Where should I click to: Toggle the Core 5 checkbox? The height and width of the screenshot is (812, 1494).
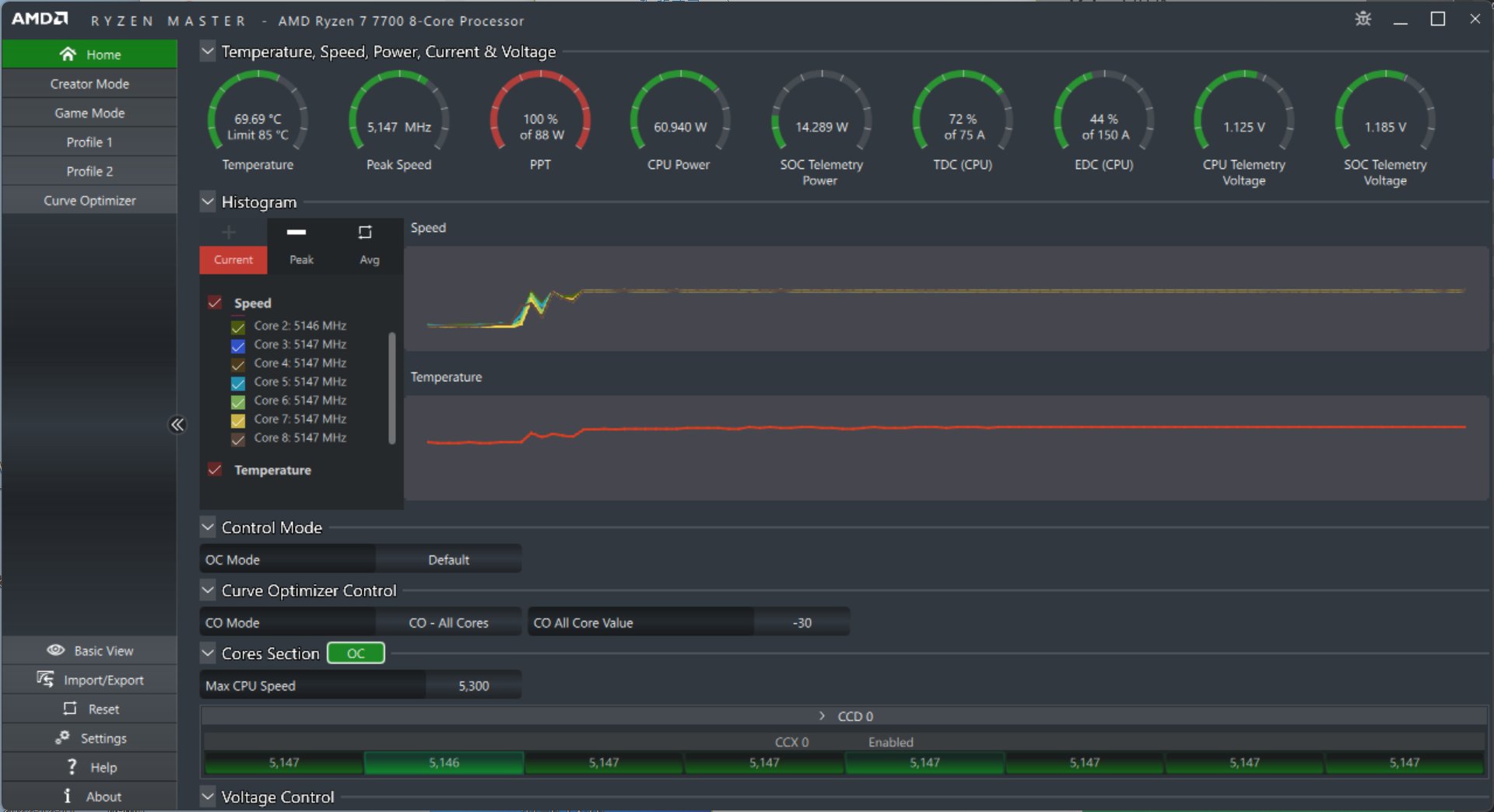(238, 383)
